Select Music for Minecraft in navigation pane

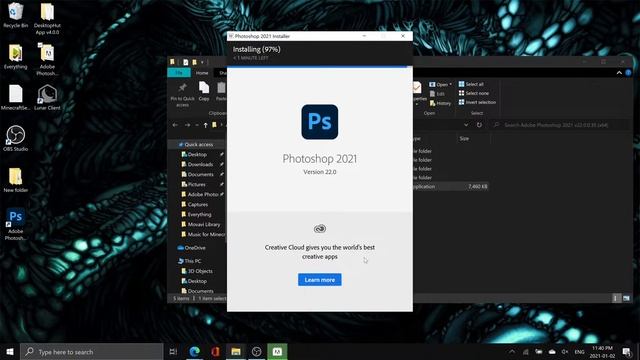click(x=203, y=234)
